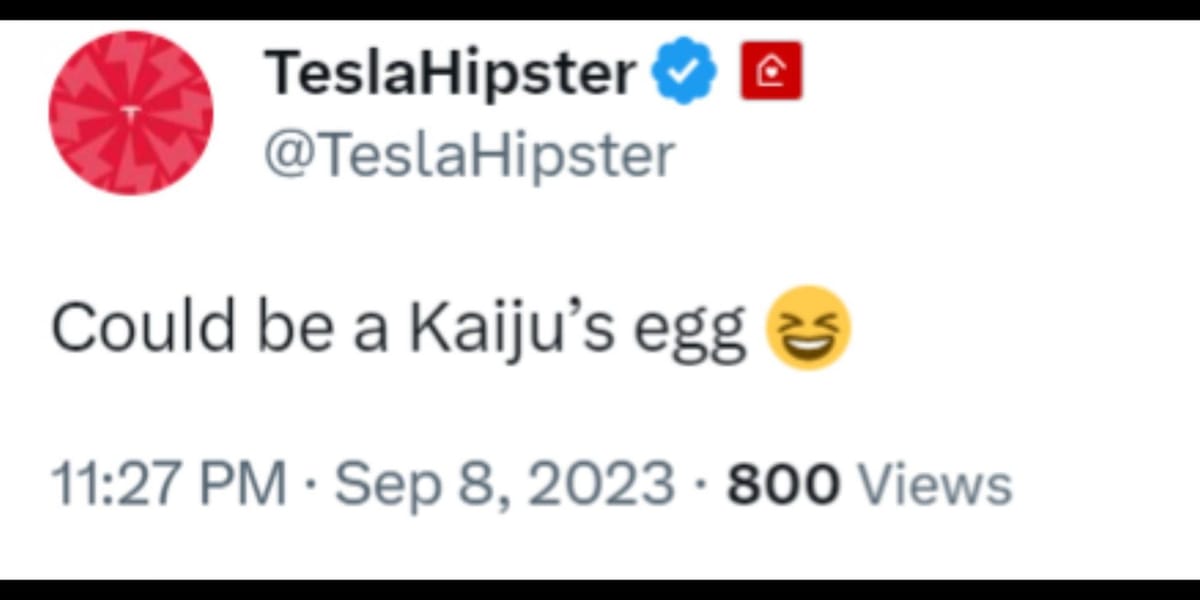Open the TeslaHipster profile avatar
Image resolution: width=1200 pixels, height=600 pixels.
pyautogui.click(x=131, y=112)
